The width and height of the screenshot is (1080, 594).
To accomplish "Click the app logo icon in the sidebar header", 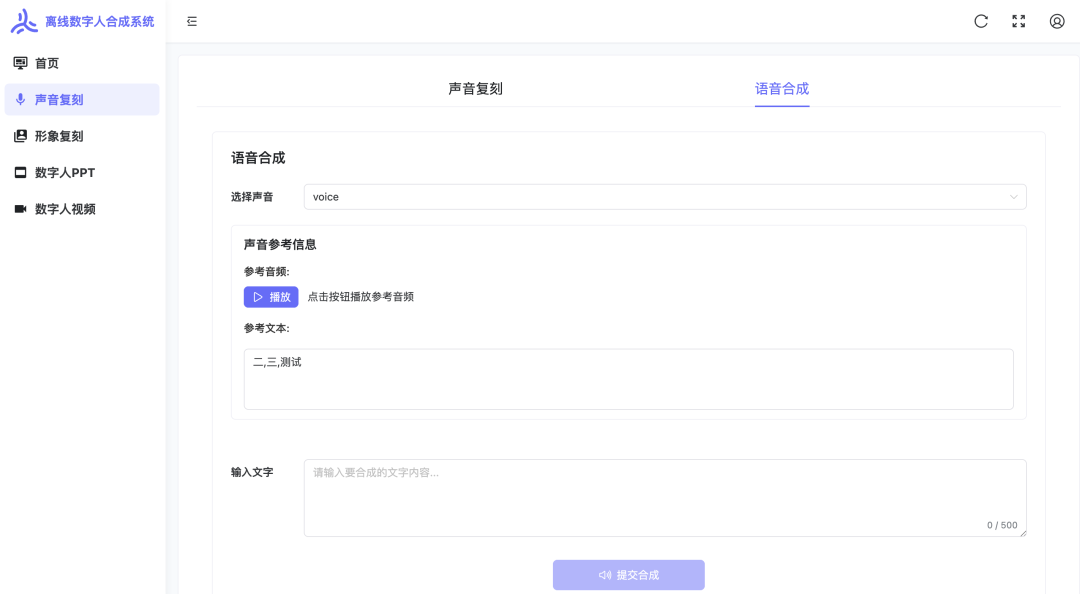I will [x=25, y=21].
